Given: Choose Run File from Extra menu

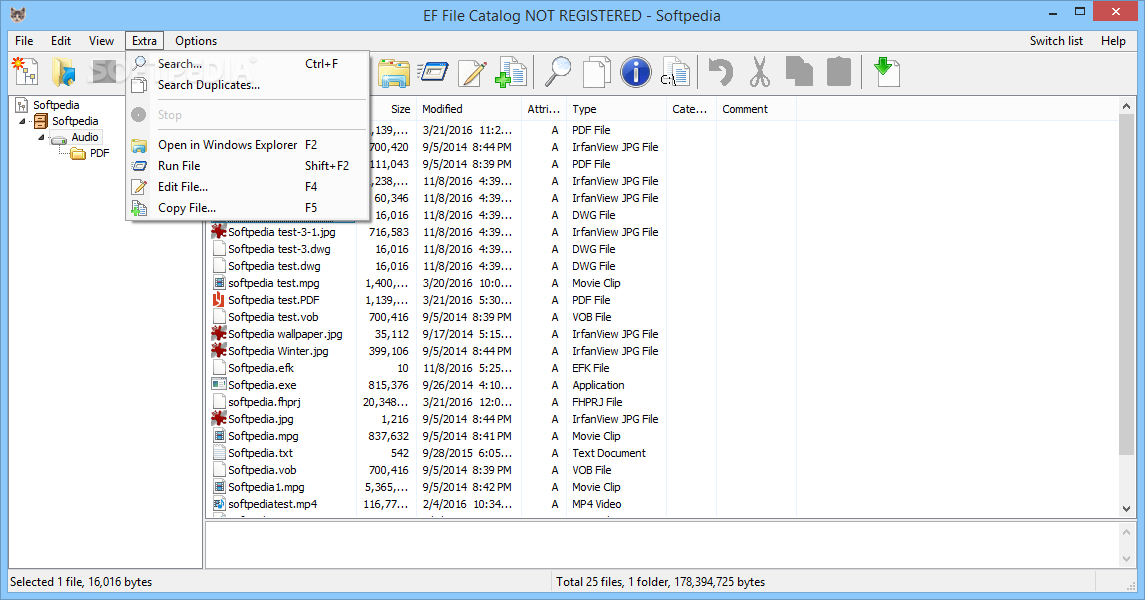Looking at the screenshot, I should (x=248, y=166).
